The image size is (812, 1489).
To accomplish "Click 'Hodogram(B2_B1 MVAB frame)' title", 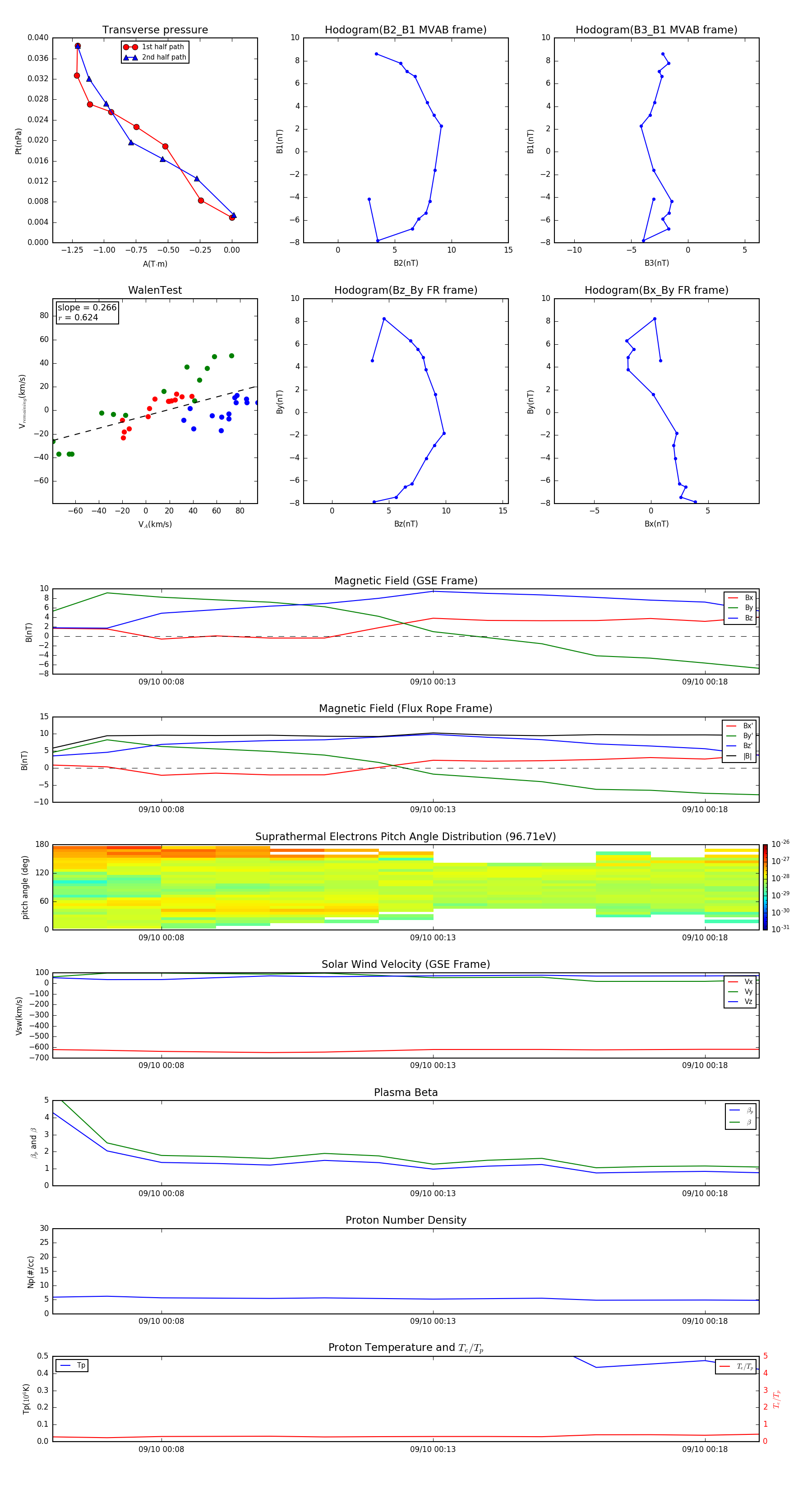I will tap(406, 30).
